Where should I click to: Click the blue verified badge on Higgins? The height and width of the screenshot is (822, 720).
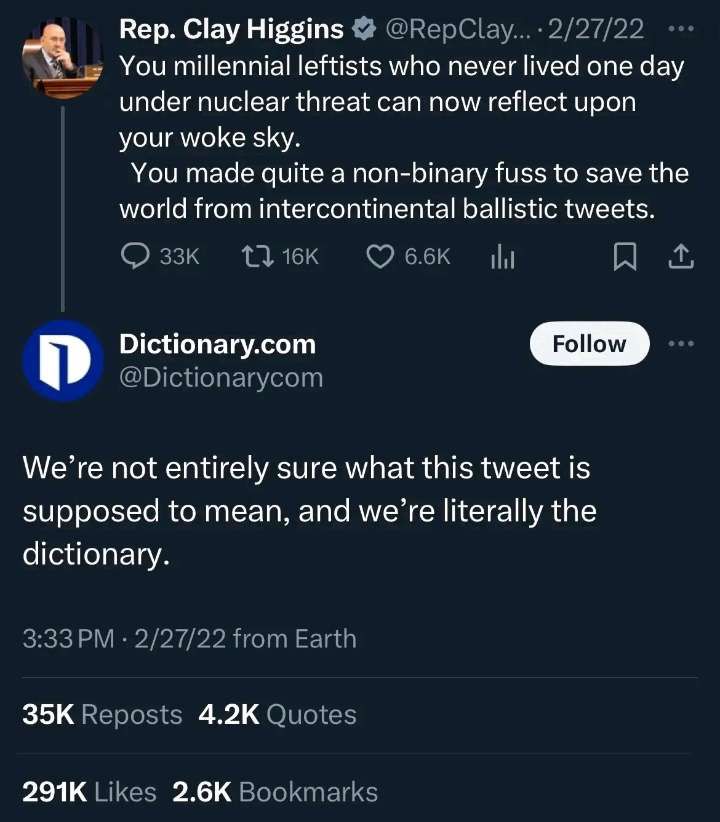click(x=363, y=30)
